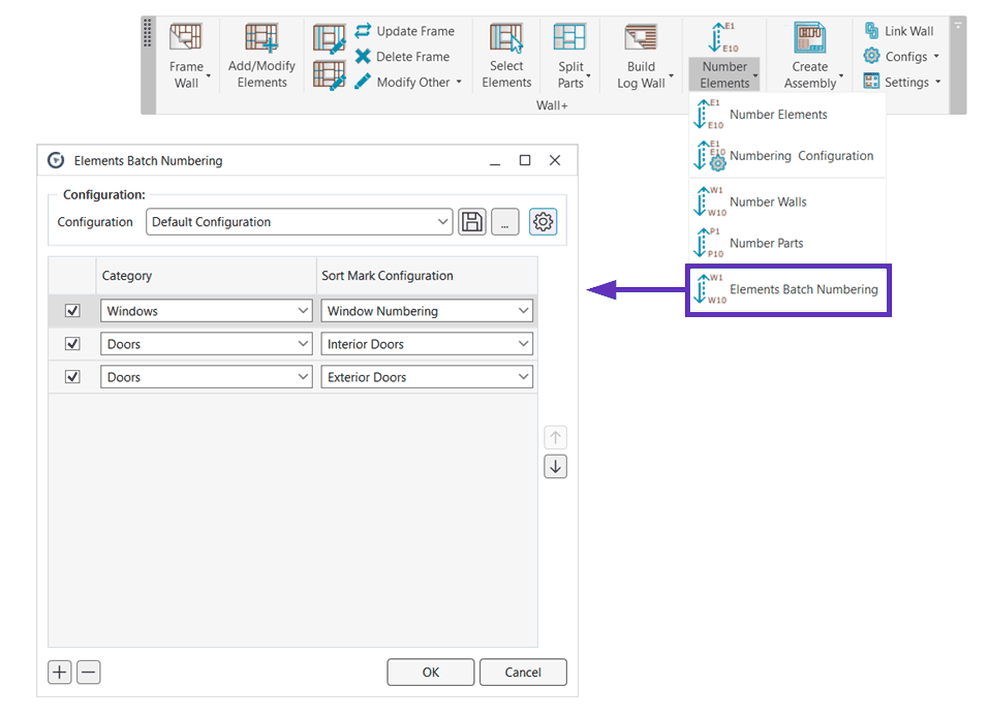This screenshot has width=990, height=717.
Task: Remove a row with the minus button
Action: click(x=88, y=672)
